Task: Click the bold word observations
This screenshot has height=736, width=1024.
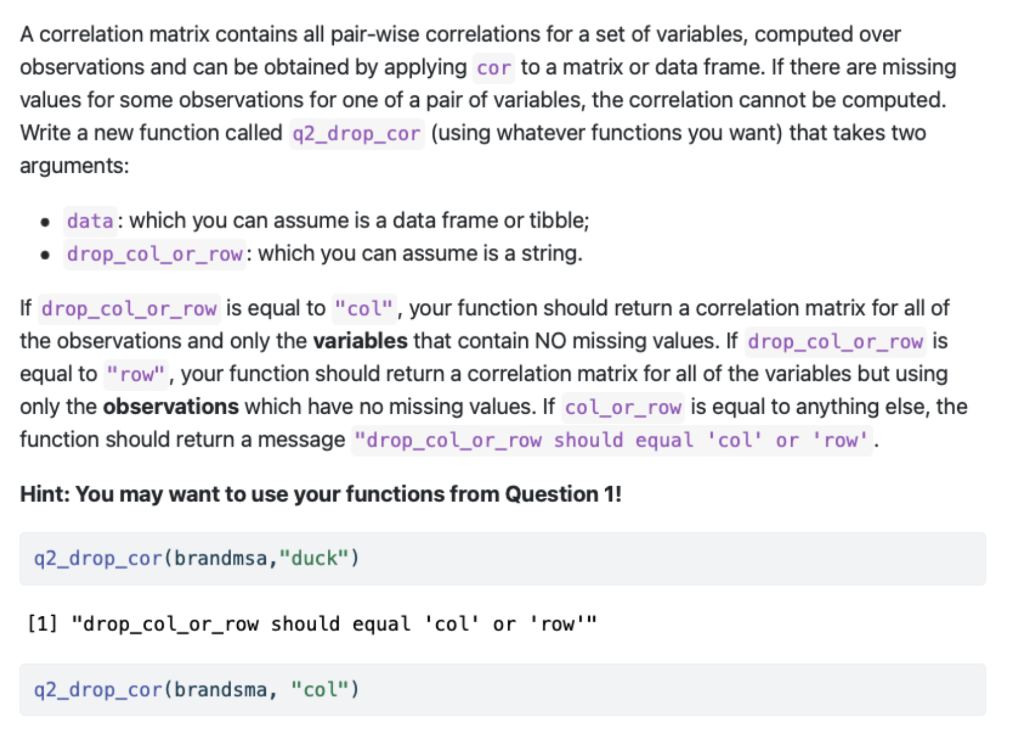Action: coord(171,407)
